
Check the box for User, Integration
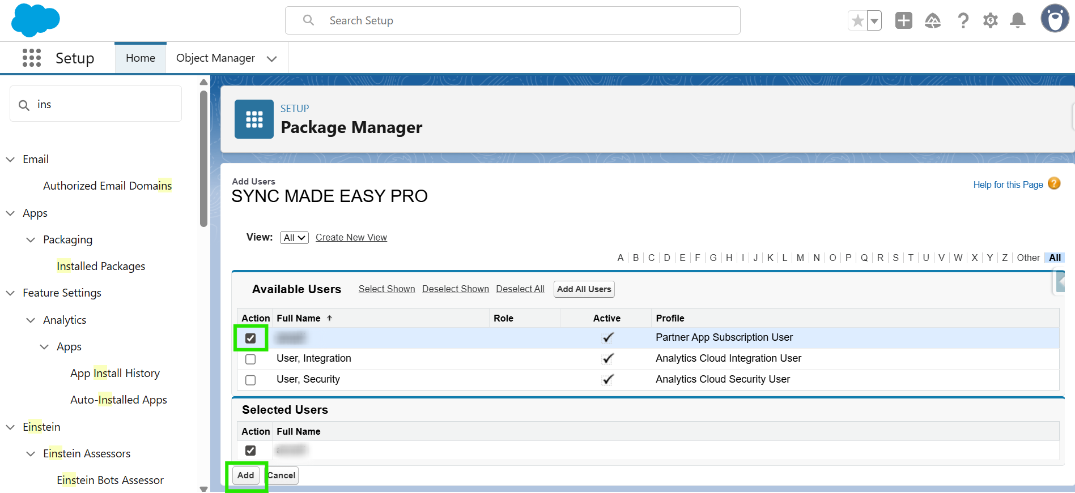click(x=250, y=359)
